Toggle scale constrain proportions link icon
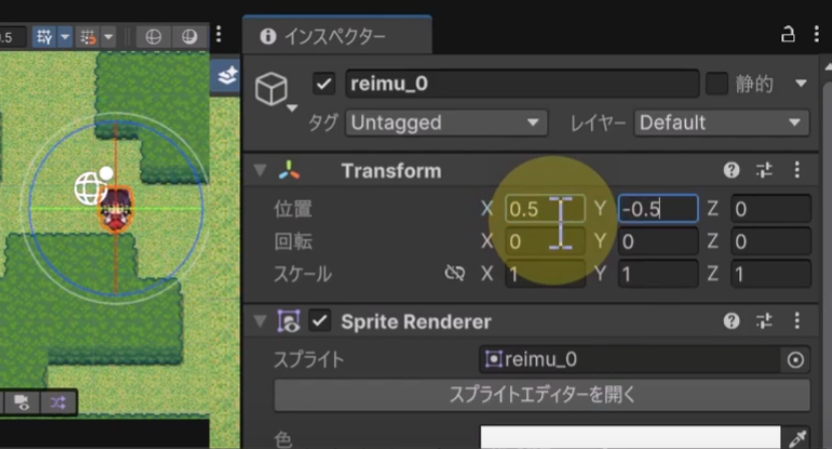 (x=455, y=273)
